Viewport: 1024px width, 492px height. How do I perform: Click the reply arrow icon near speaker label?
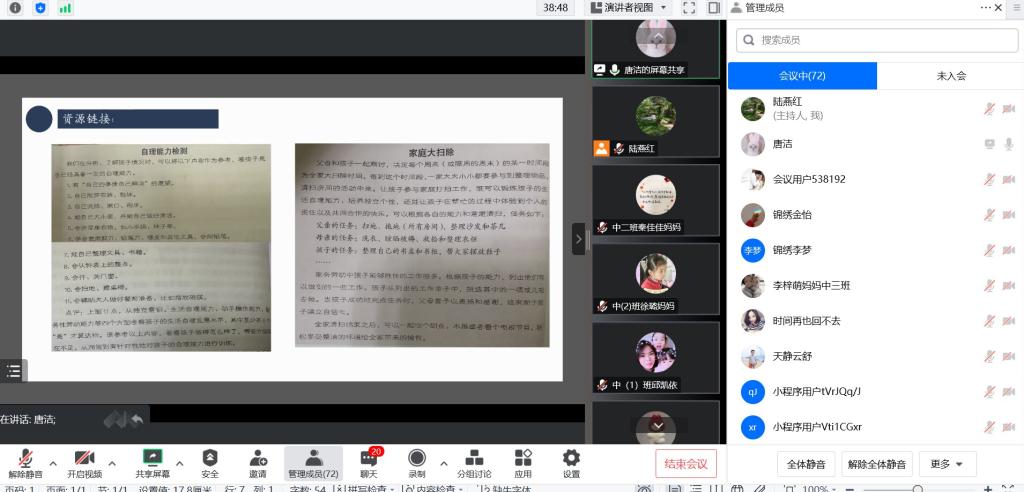point(136,419)
